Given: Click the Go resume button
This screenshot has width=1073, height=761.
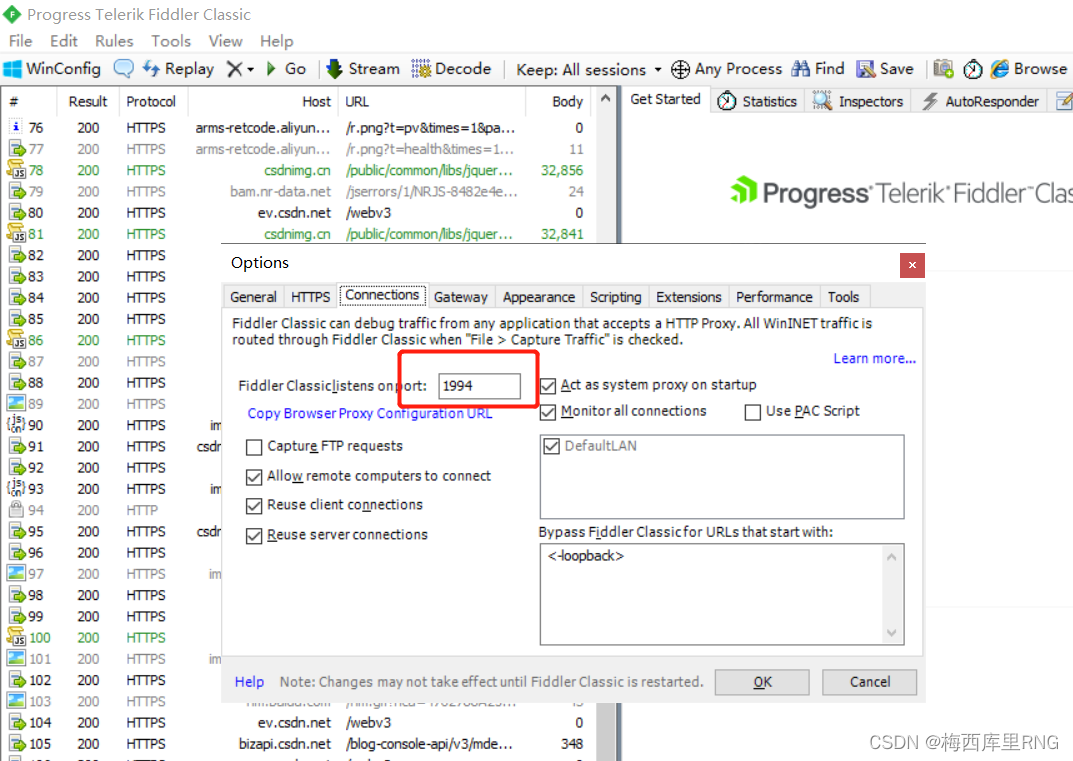Looking at the screenshot, I should tap(286, 69).
